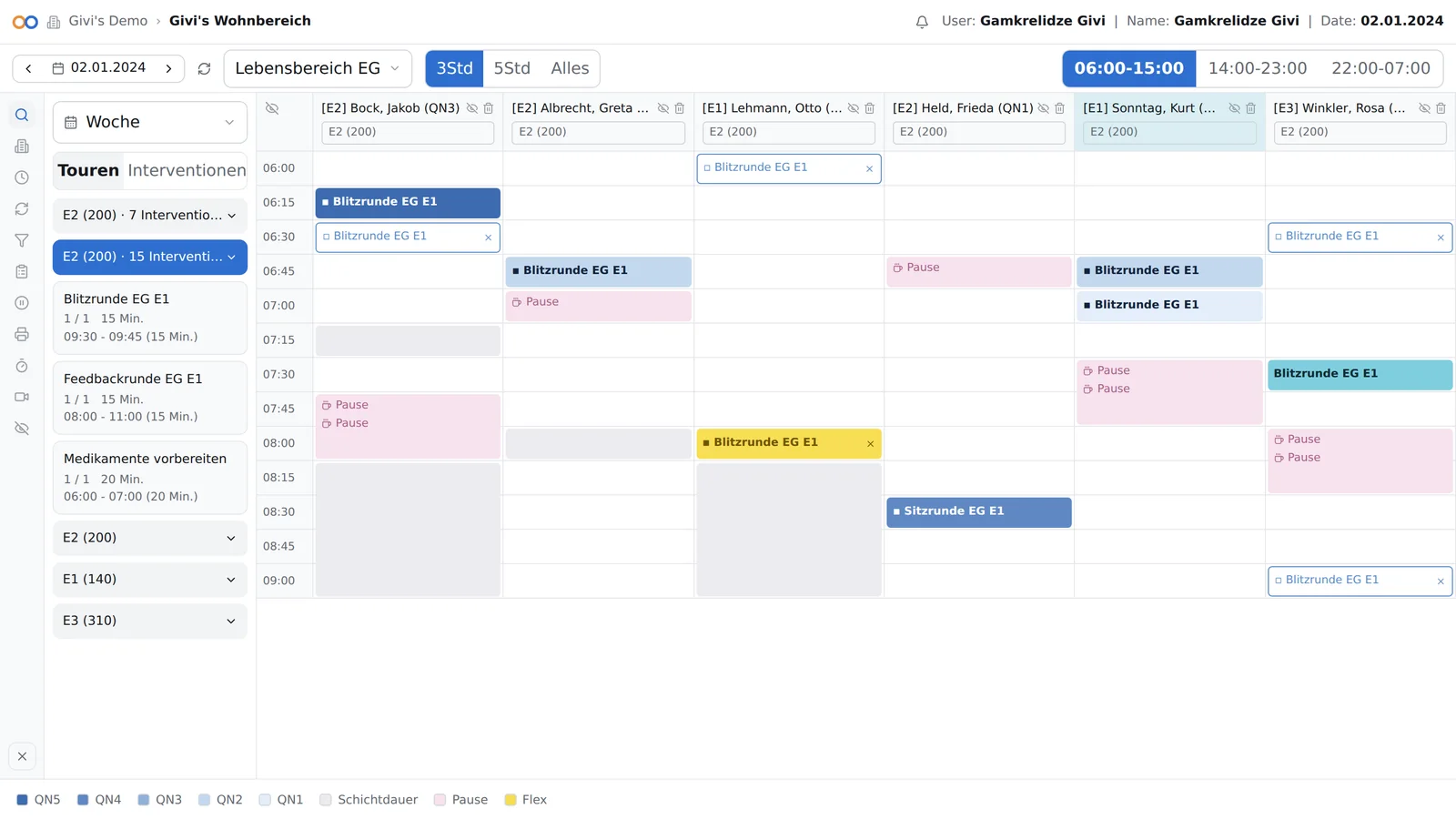Hide the Sonntag, Kurt column

coord(1235,108)
